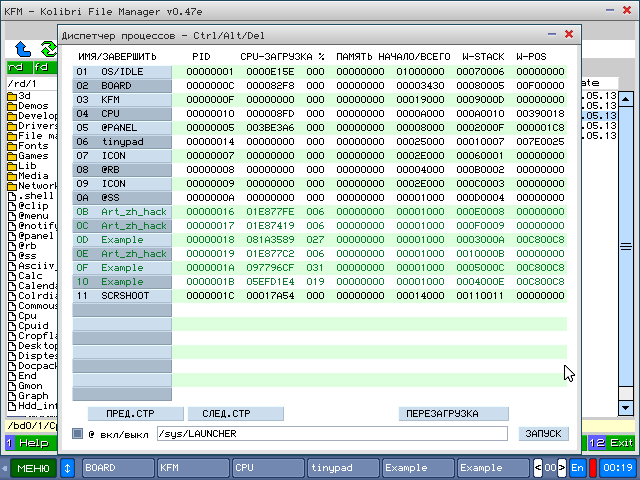This screenshot has height=480, width=640.
Task: Click the ПРЕД.СТР previous page button
Action: click(x=128, y=413)
